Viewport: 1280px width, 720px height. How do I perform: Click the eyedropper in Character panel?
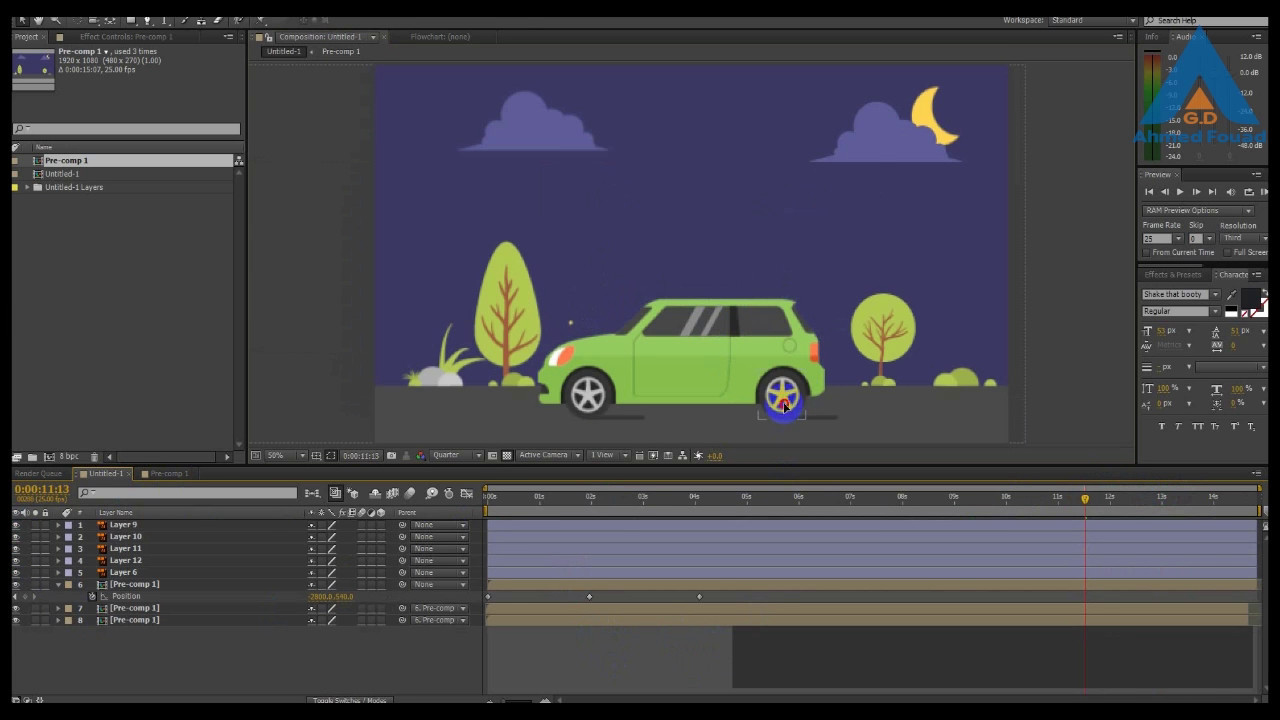[1232, 295]
